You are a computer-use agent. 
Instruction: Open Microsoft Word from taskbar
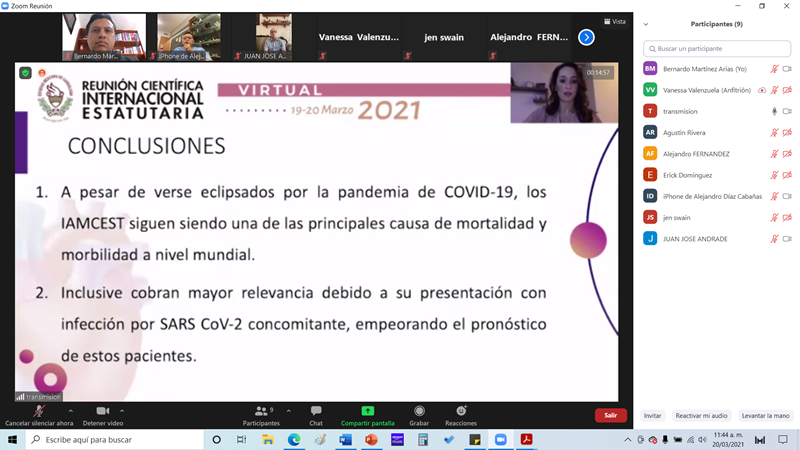coord(345,439)
